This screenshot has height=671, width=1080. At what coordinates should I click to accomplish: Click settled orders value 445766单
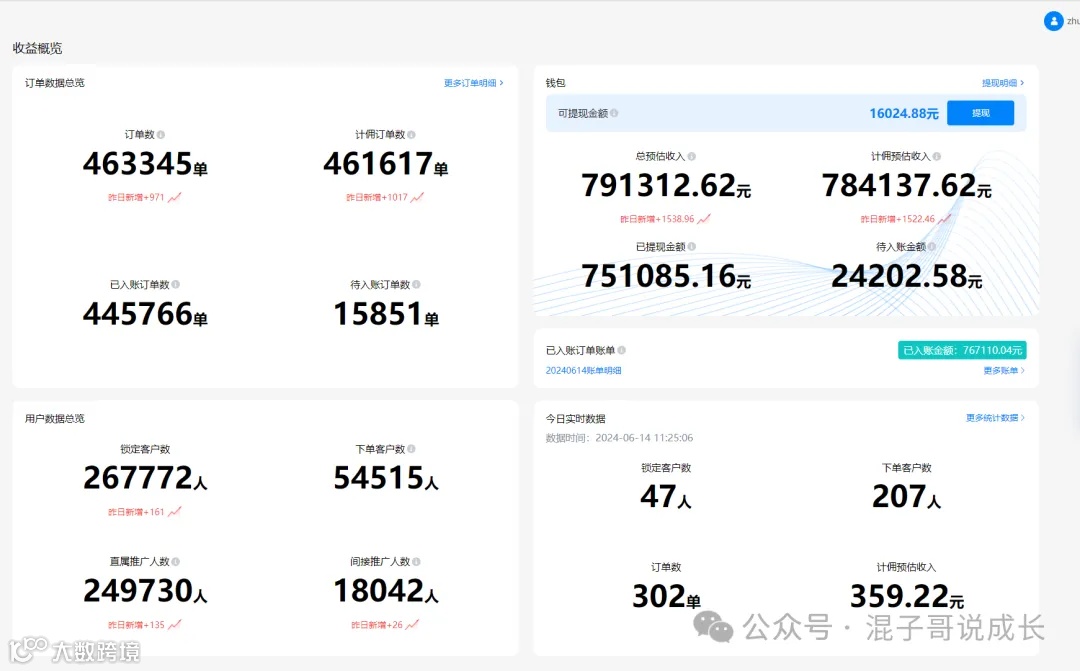pos(145,314)
